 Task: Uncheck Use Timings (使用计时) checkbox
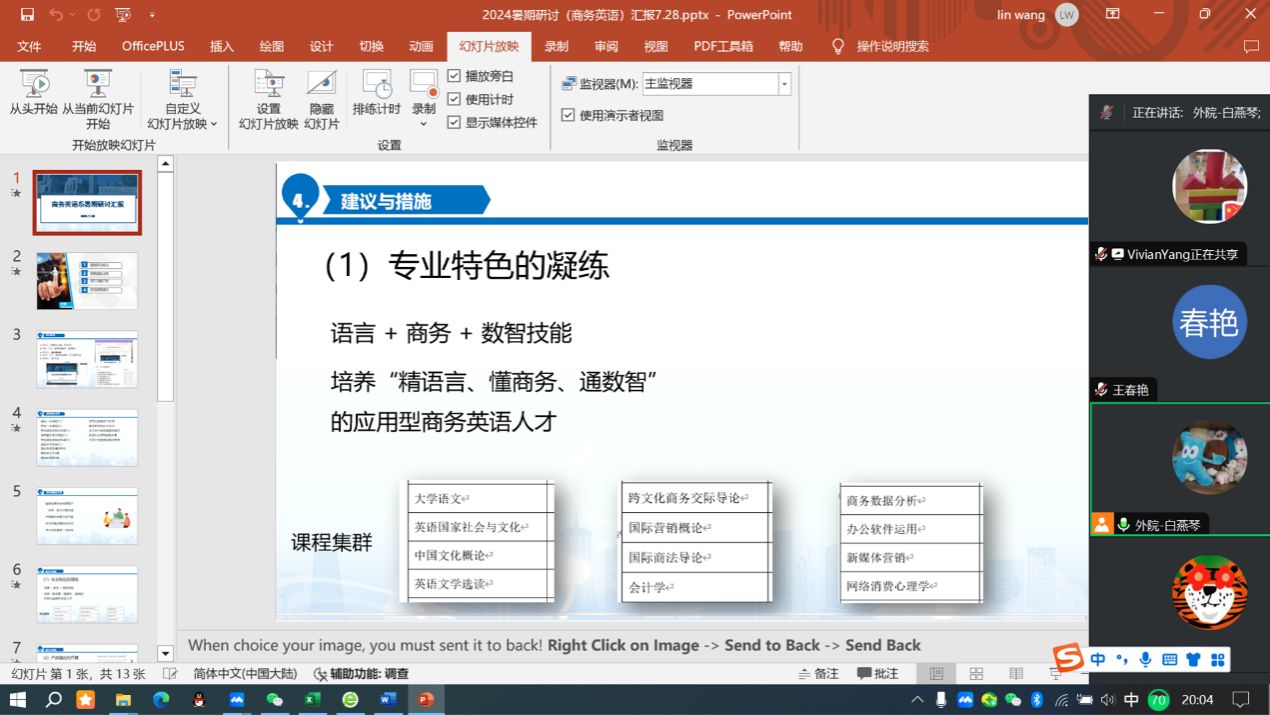pos(454,99)
